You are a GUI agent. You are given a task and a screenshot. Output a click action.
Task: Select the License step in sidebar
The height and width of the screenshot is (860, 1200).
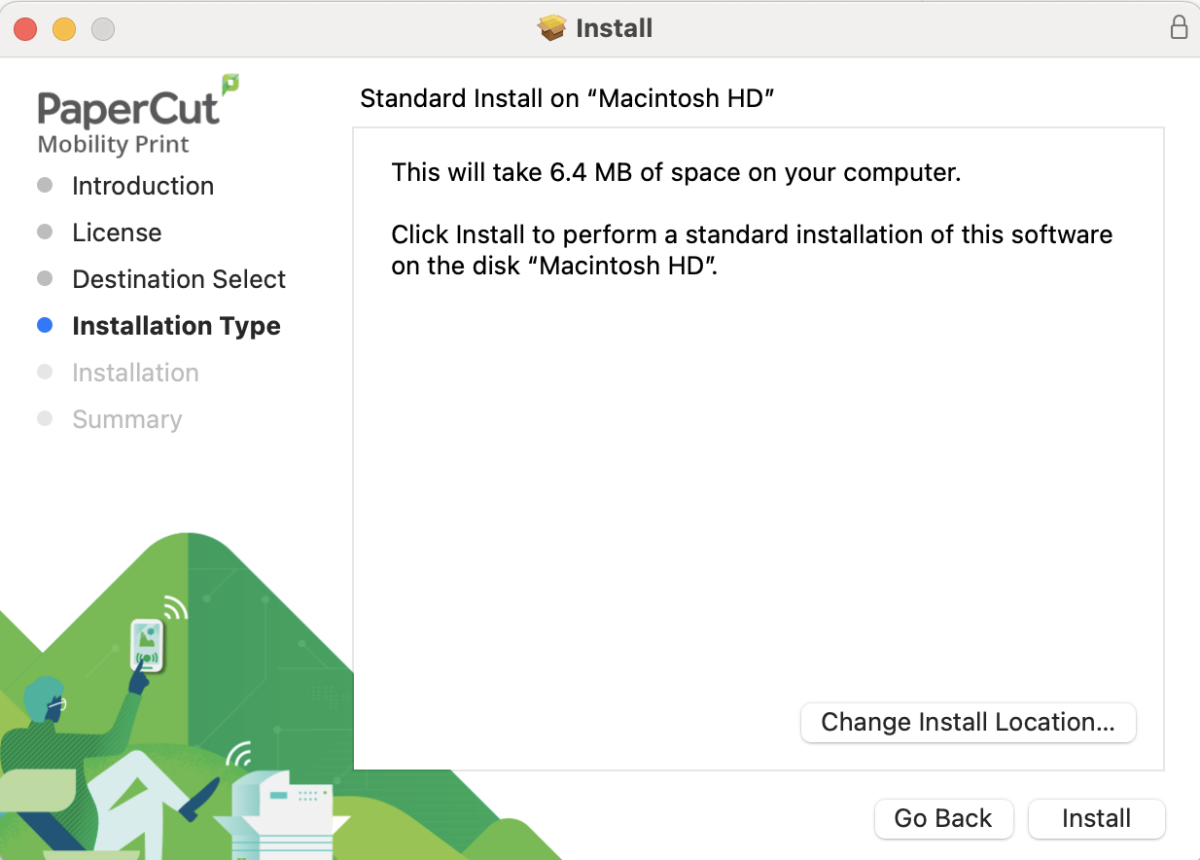[116, 233]
